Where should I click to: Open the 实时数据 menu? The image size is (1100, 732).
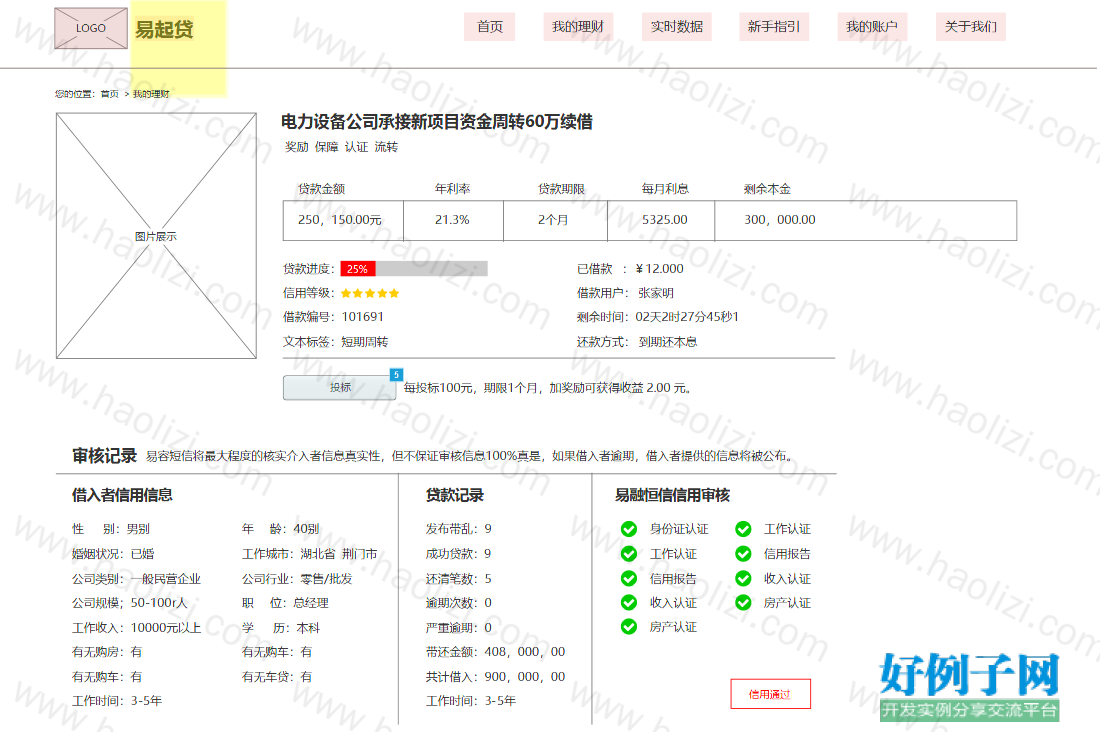(x=676, y=27)
